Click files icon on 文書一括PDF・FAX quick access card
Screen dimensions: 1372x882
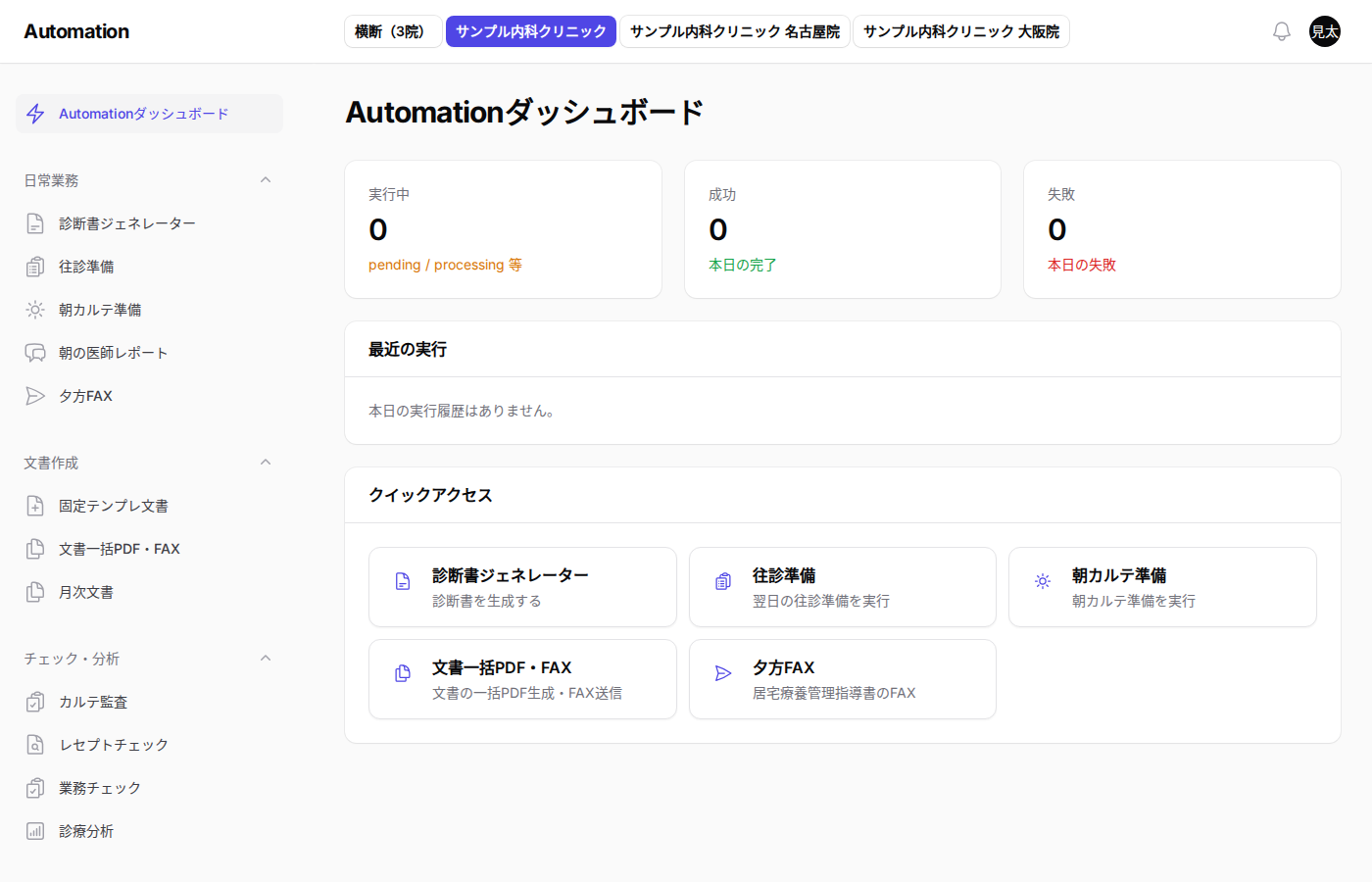click(403, 673)
